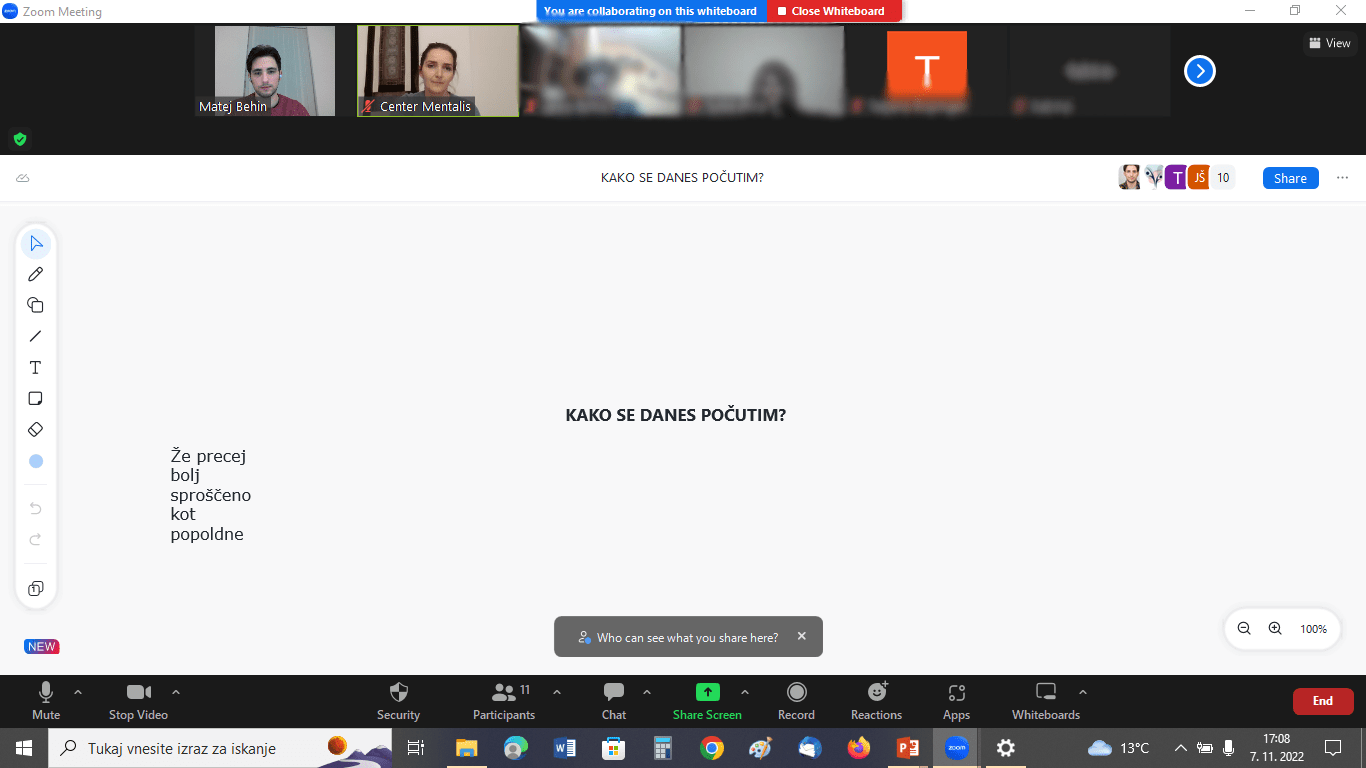
Task: Mute the microphone
Action: 46,700
